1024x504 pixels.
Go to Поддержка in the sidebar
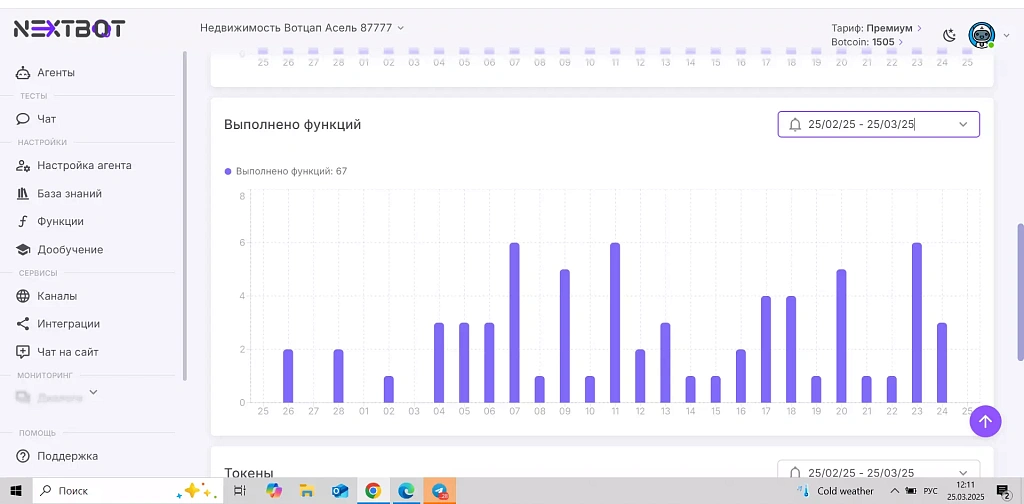(x=67, y=456)
